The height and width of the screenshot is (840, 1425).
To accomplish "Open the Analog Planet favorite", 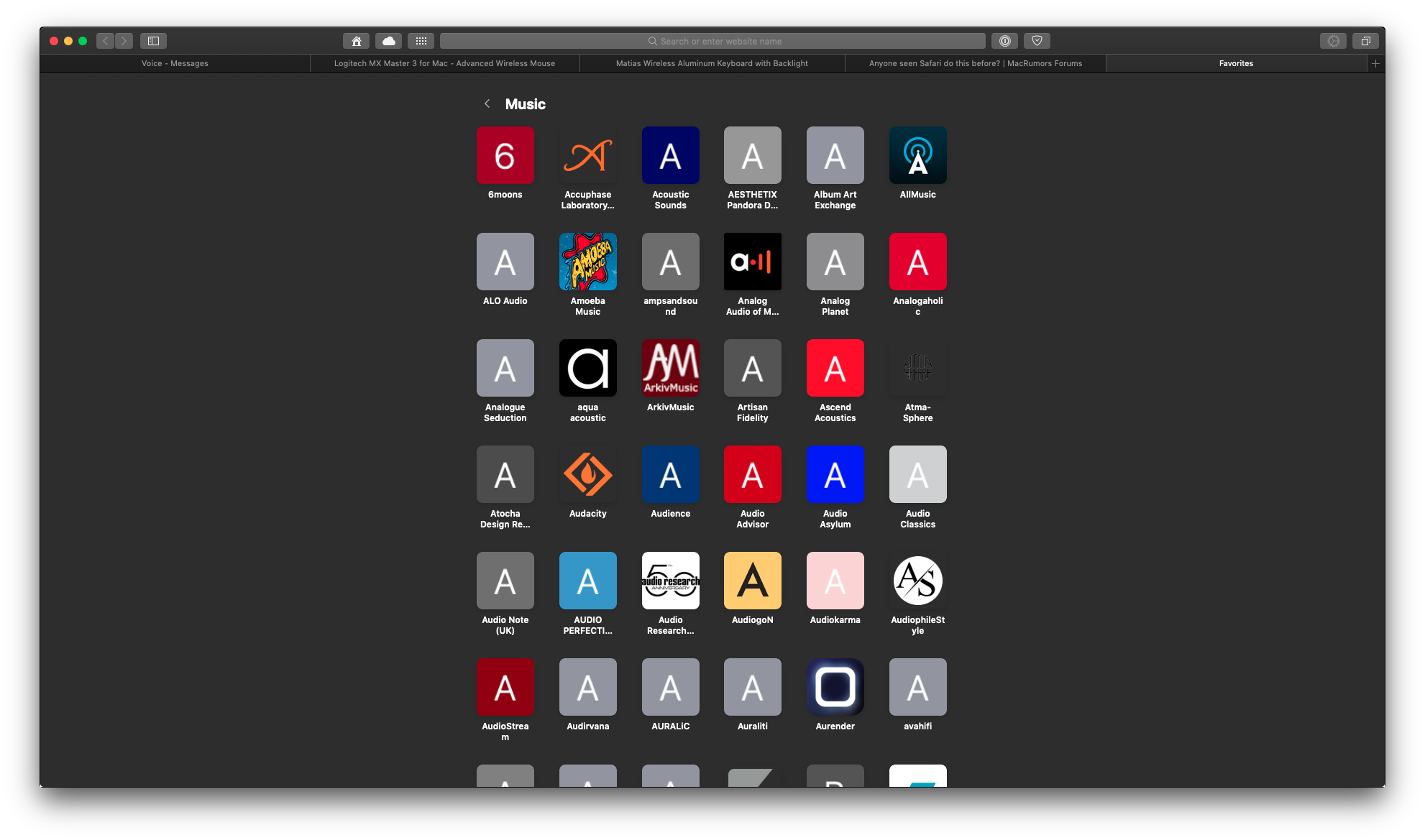I will coord(835,262).
